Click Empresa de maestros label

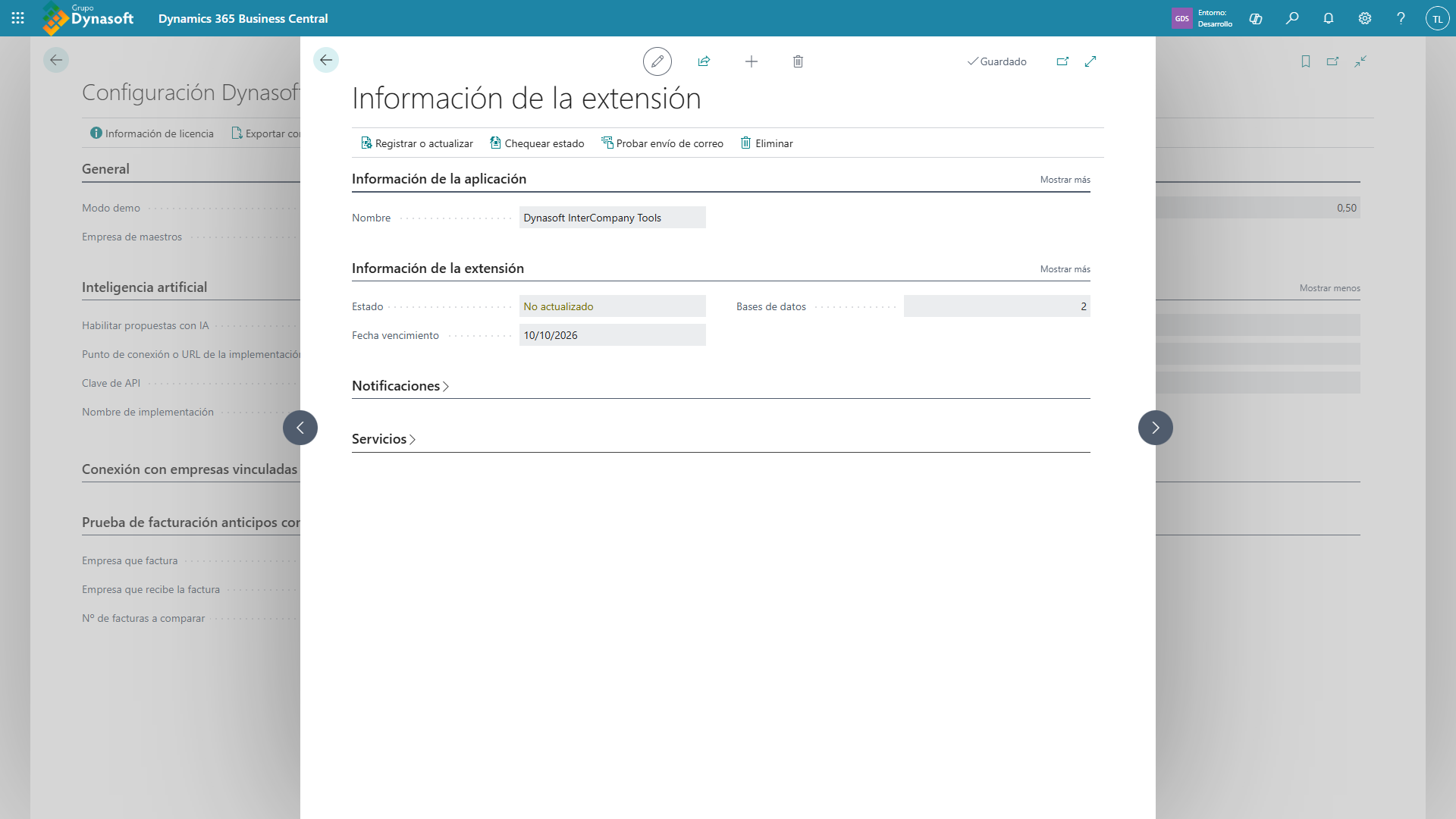(x=132, y=237)
